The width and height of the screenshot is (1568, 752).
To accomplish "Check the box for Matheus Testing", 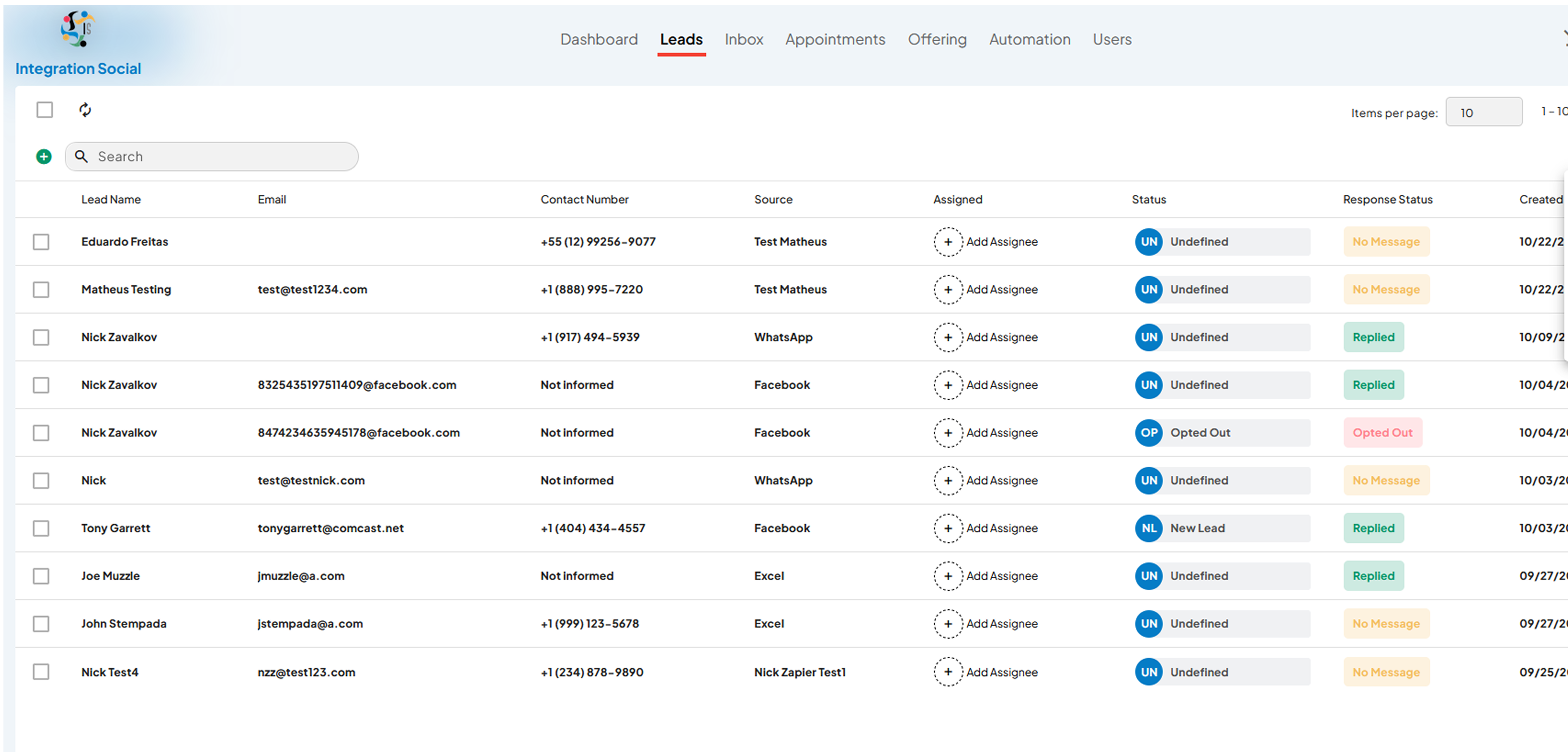I will tap(41, 290).
